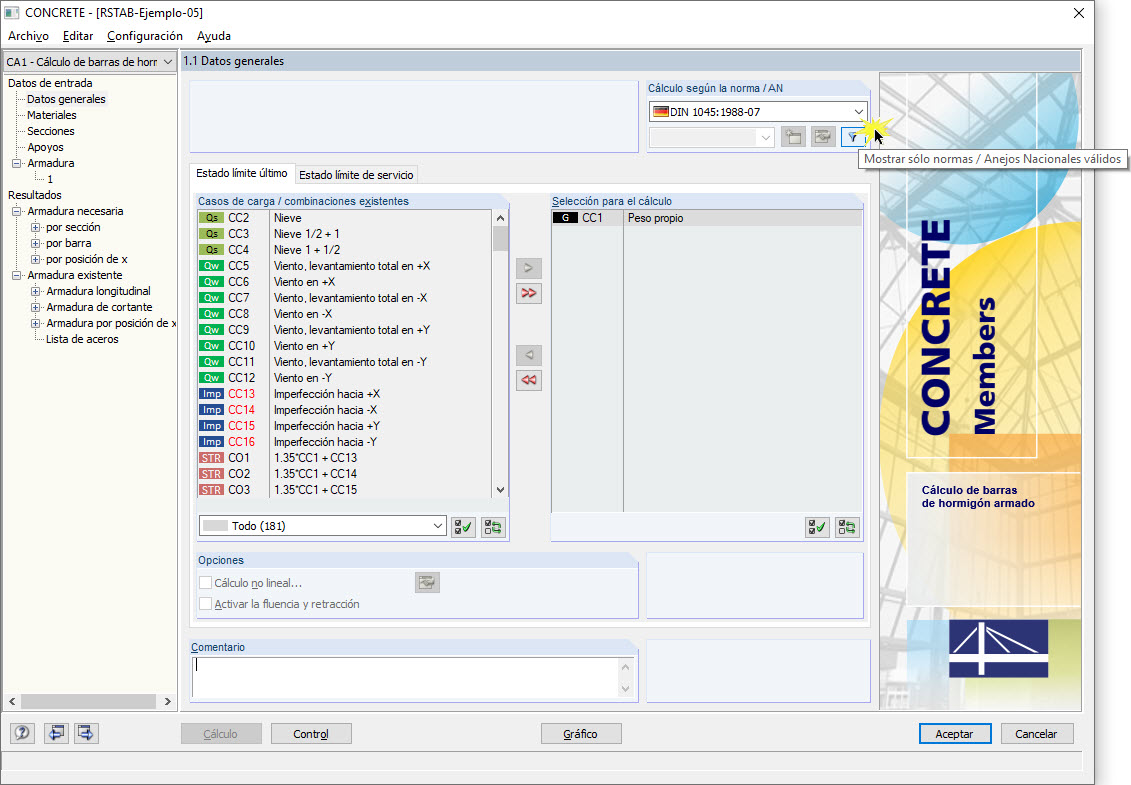Click the Aceptar button
Viewport: 1131px width, 785px height.
955,734
